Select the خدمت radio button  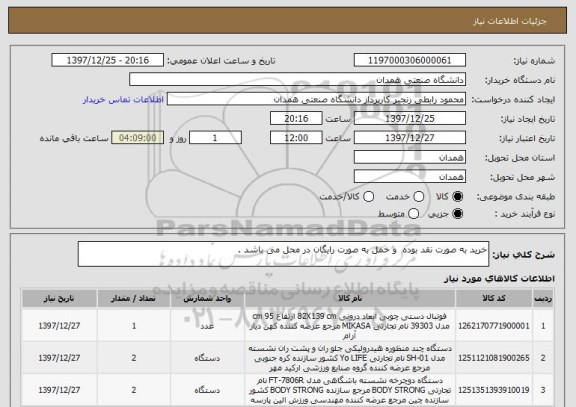tap(418, 197)
